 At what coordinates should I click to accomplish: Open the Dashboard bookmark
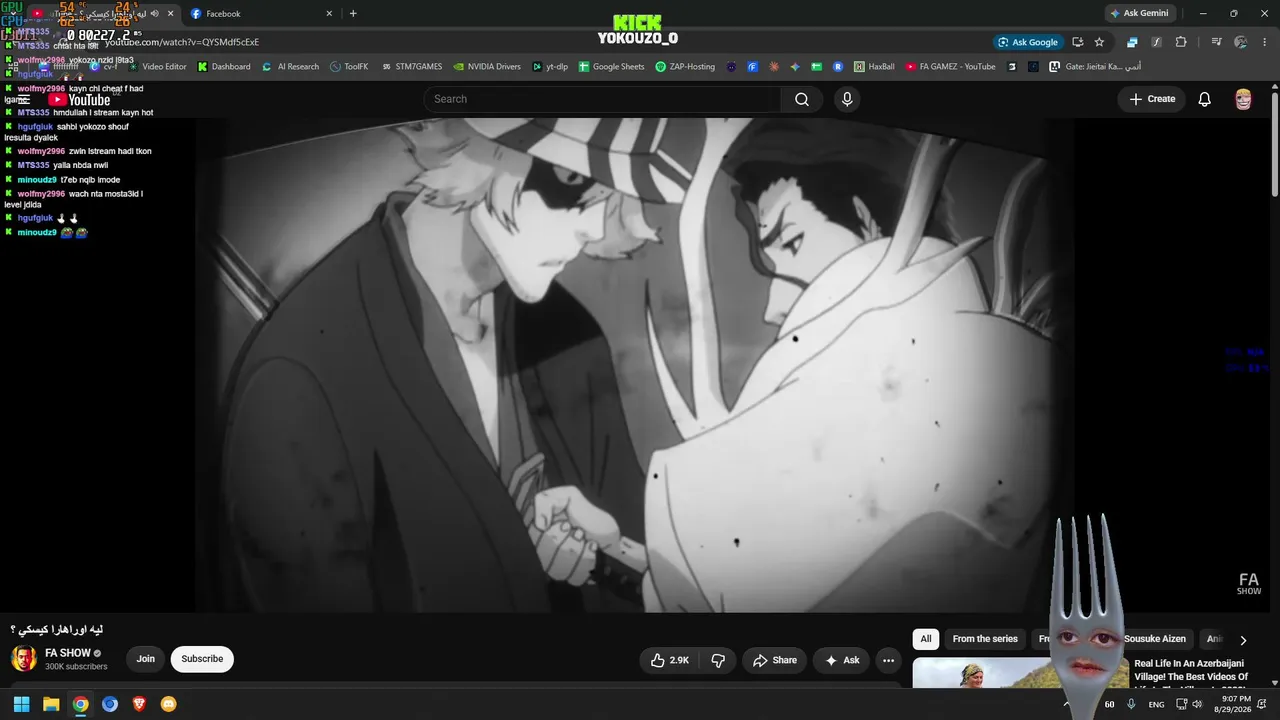click(224, 67)
